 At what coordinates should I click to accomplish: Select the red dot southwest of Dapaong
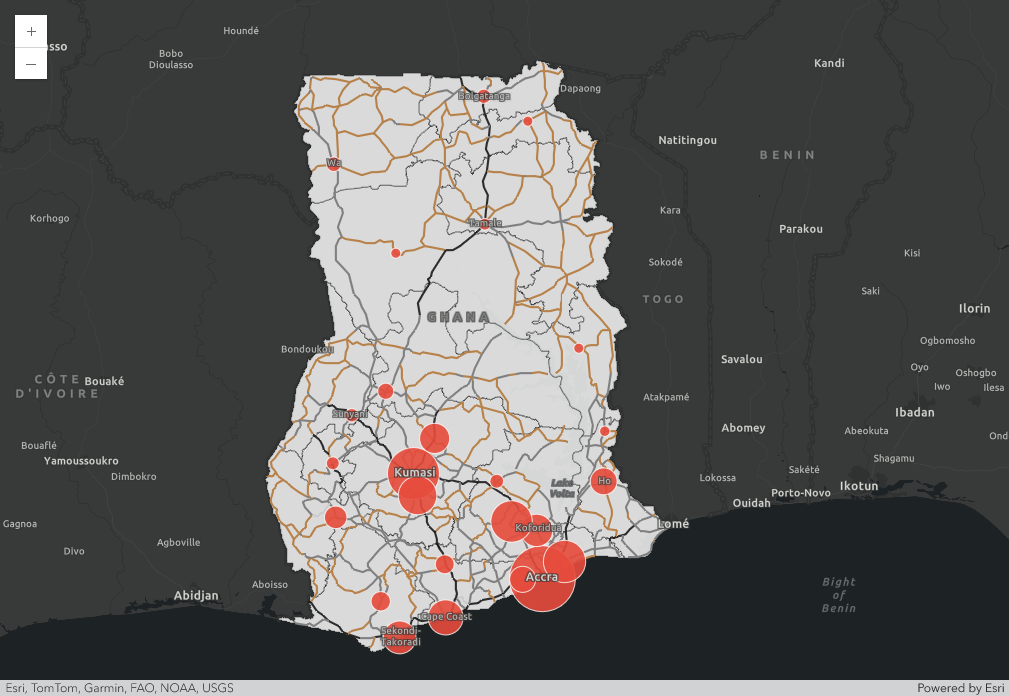point(528,121)
